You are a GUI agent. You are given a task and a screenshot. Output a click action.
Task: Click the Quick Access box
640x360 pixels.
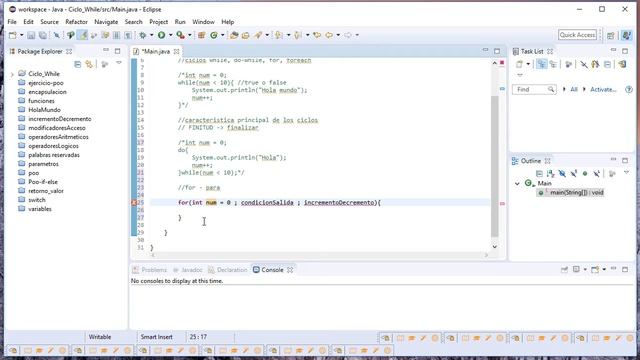(577, 35)
